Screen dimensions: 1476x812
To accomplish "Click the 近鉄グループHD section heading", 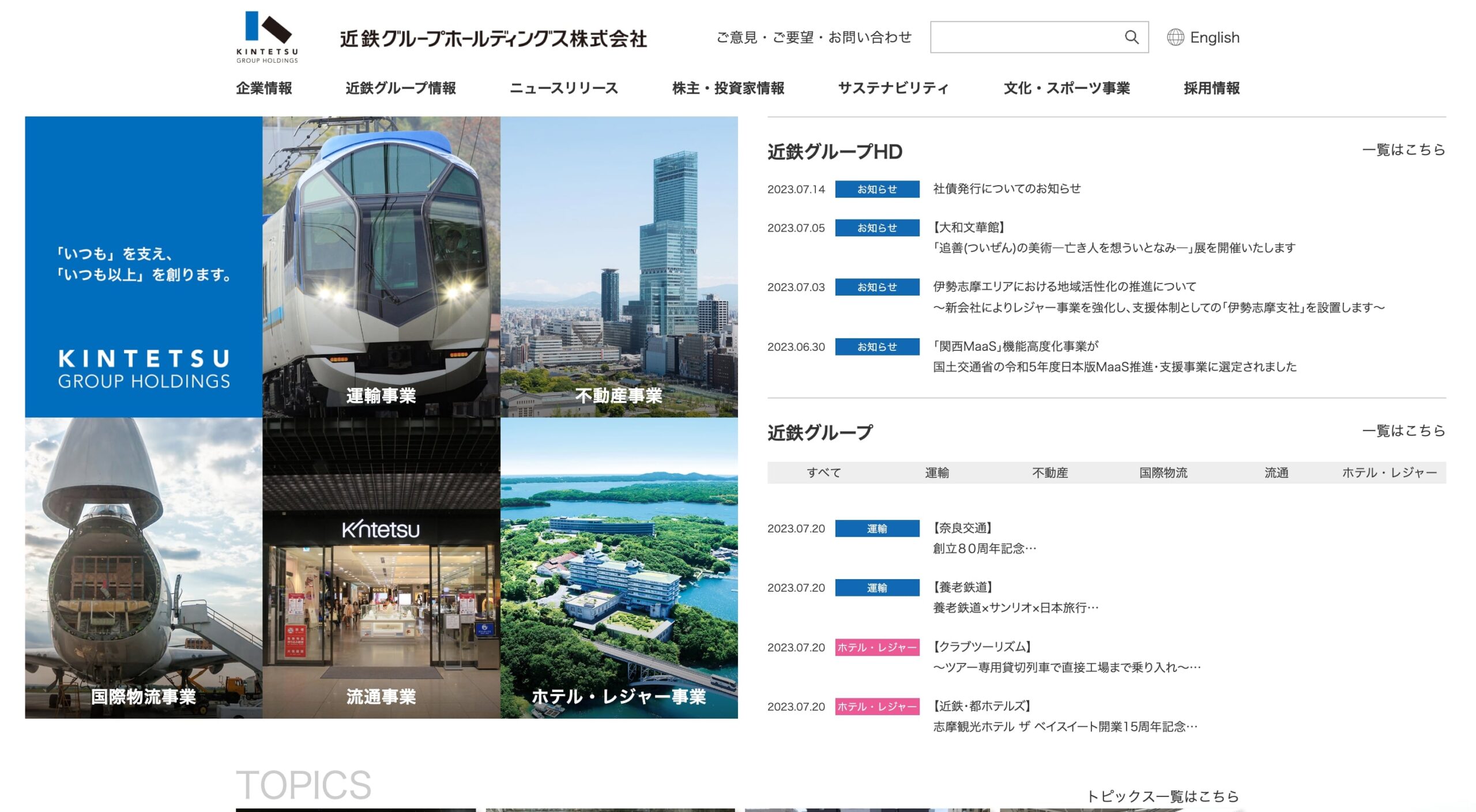I will 835,152.
